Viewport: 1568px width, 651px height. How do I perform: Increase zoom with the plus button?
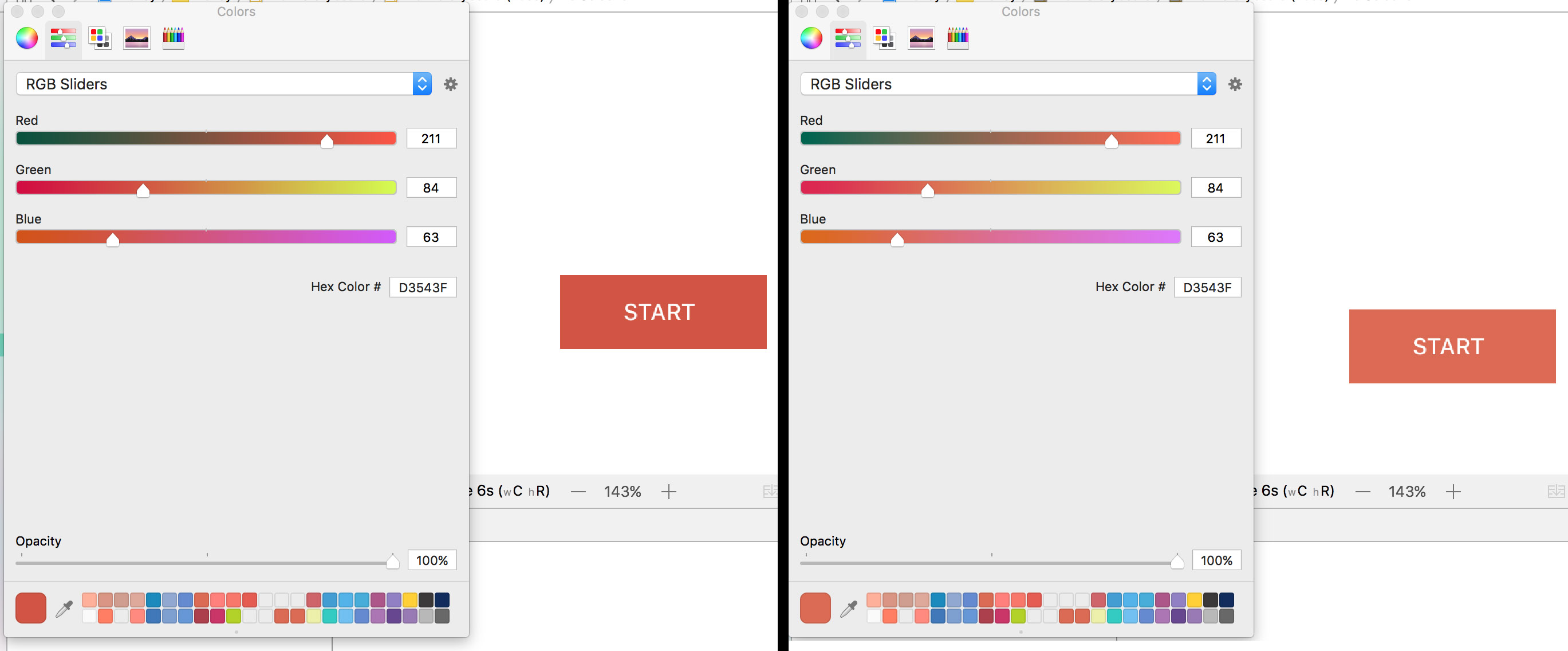669,491
